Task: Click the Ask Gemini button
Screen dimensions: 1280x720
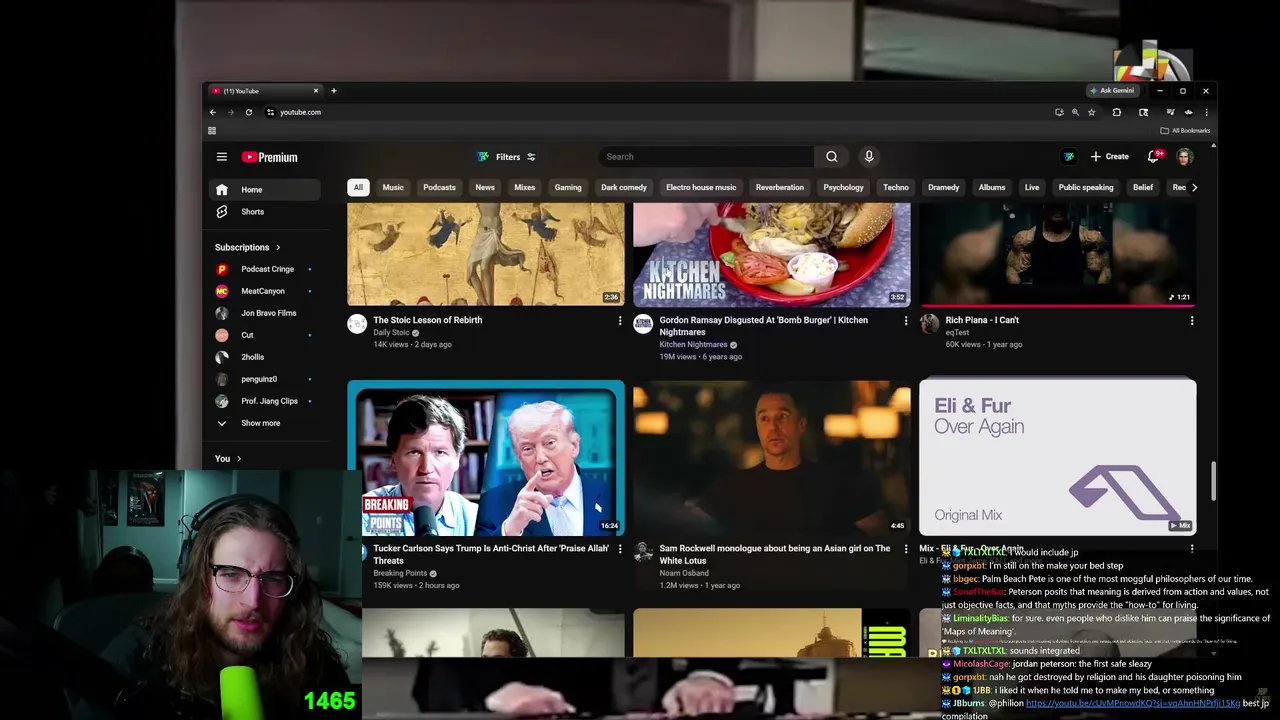Action: (1113, 91)
